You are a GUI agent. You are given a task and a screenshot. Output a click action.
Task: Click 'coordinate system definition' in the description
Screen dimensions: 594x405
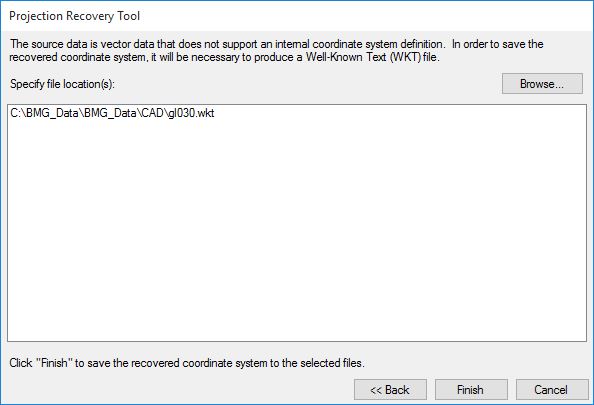coord(378,44)
